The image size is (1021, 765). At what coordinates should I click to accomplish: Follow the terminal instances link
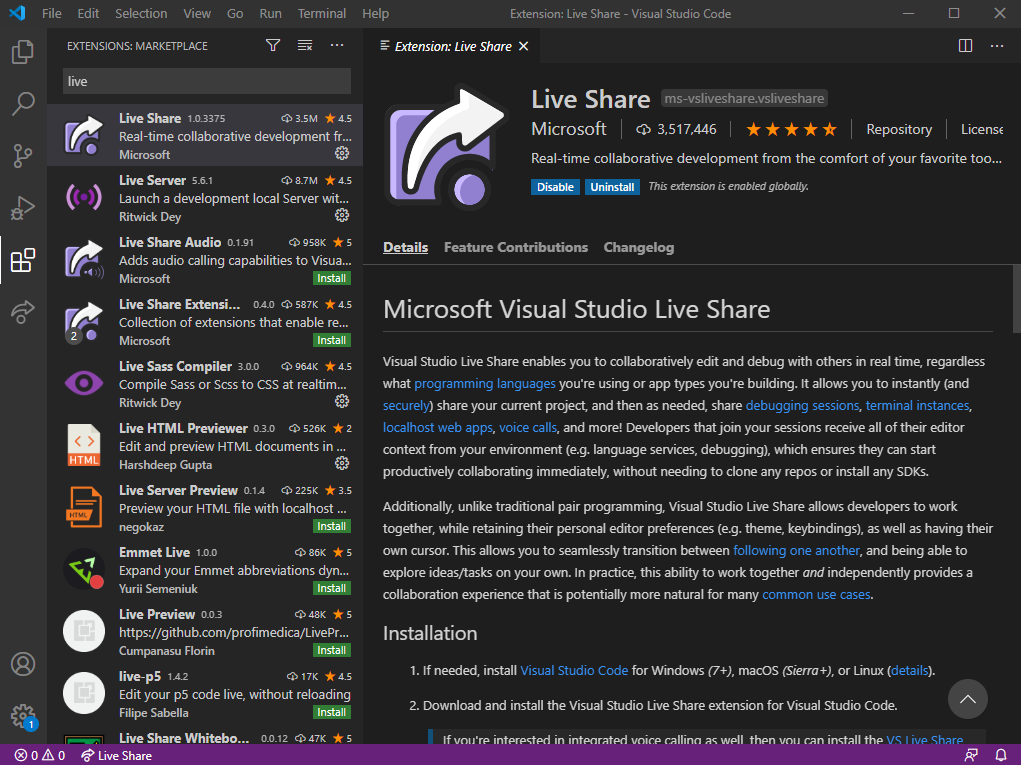point(917,406)
